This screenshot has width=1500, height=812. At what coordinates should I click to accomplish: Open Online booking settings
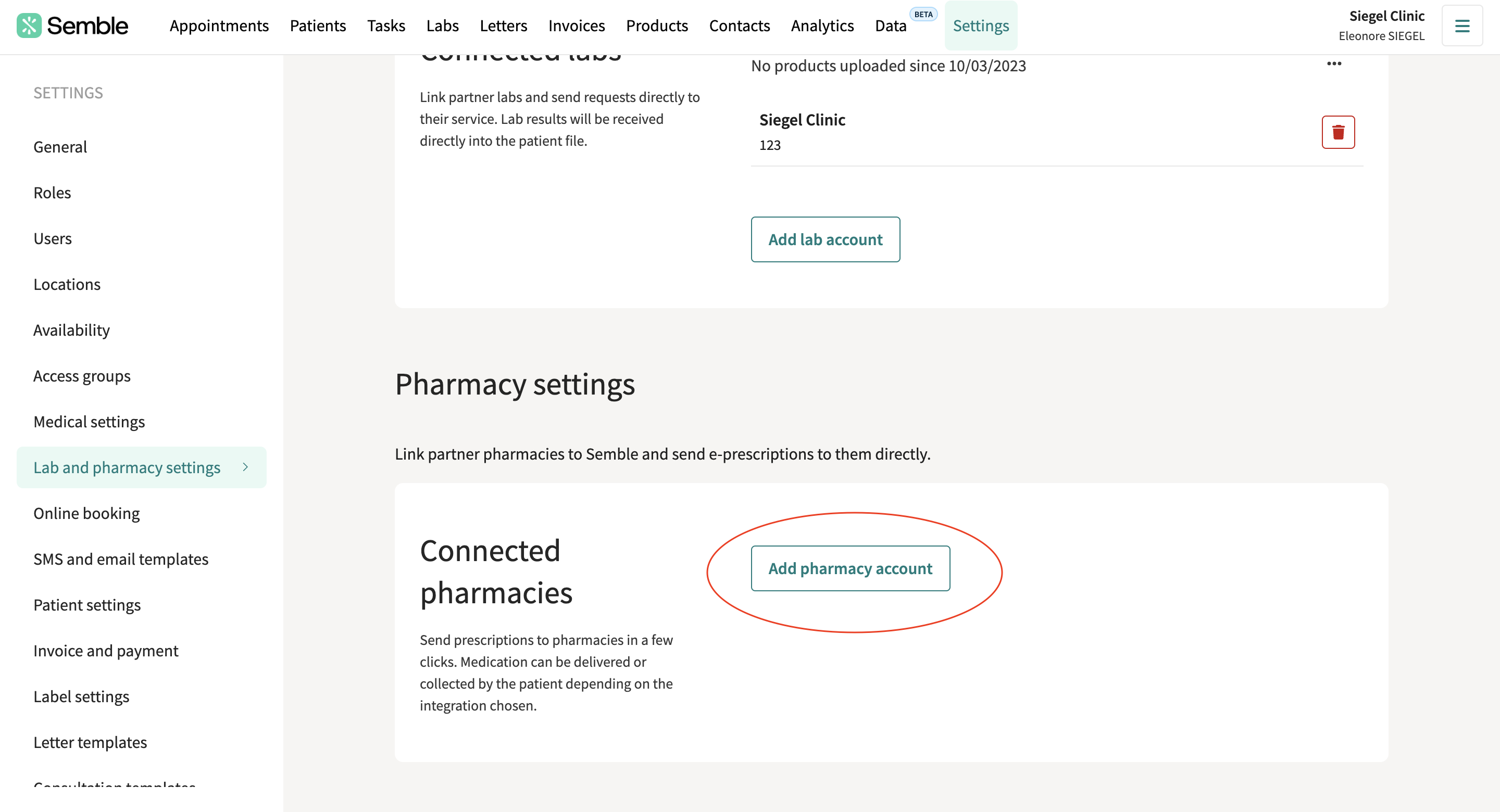[x=86, y=513]
